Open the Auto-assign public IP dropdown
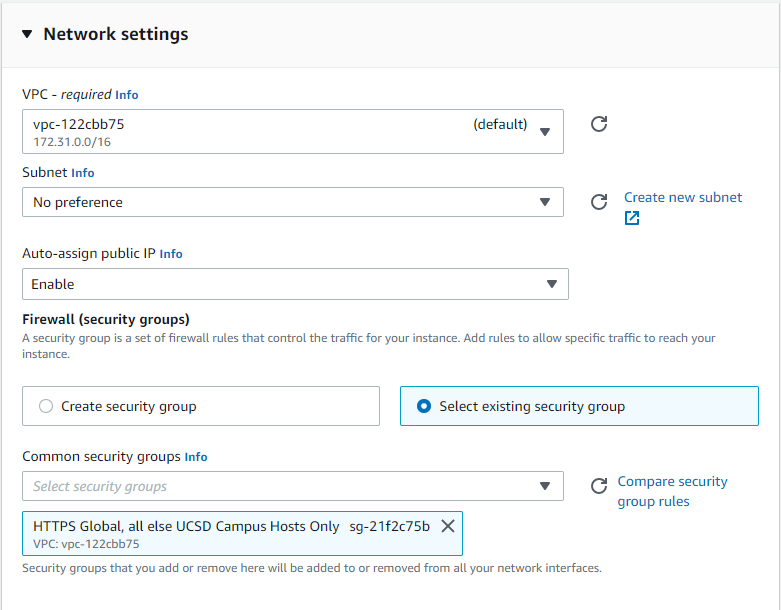Viewport: 781px width, 610px height. pyautogui.click(x=295, y=284)
